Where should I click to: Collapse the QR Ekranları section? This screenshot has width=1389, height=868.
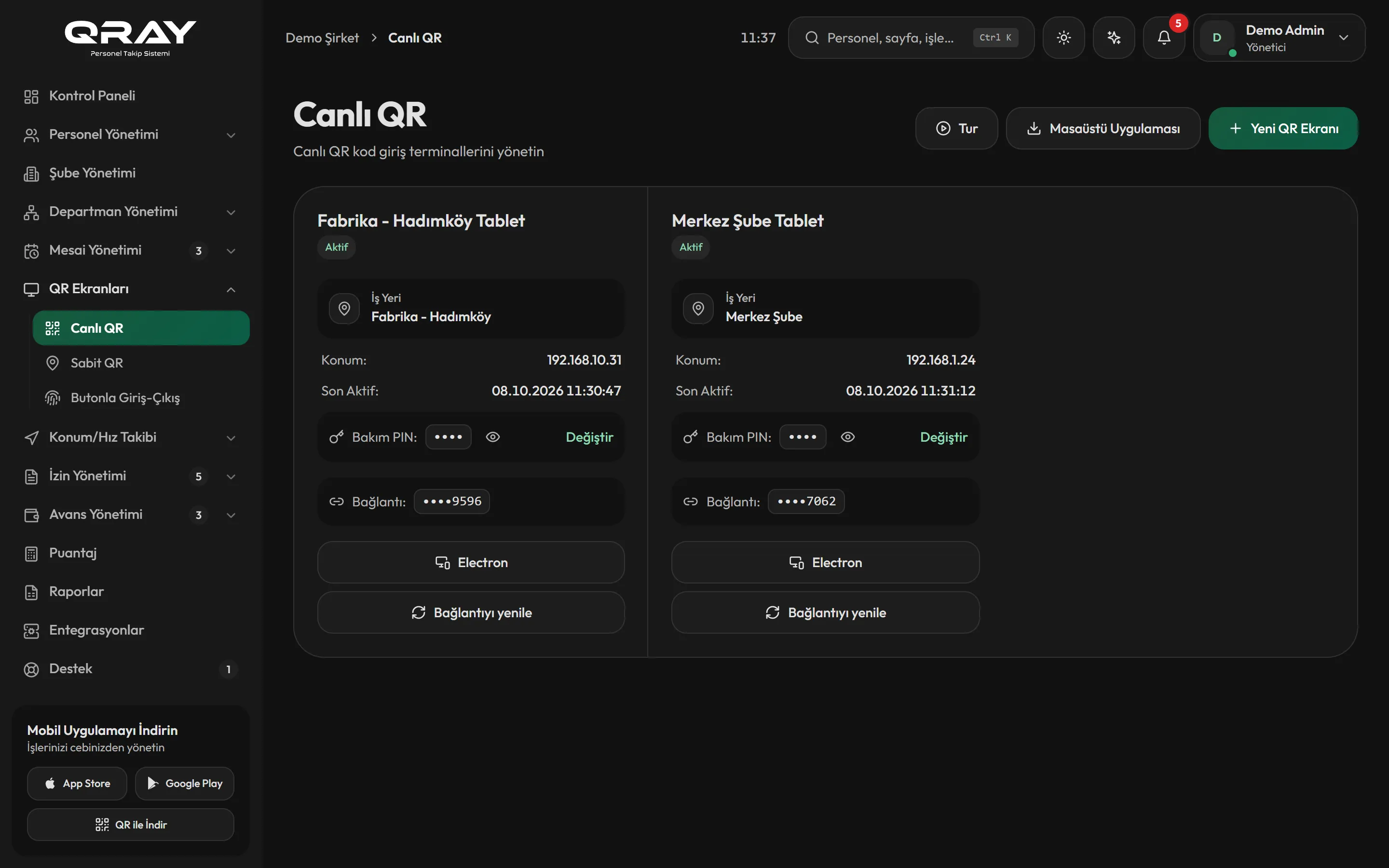tap(231, 289)
